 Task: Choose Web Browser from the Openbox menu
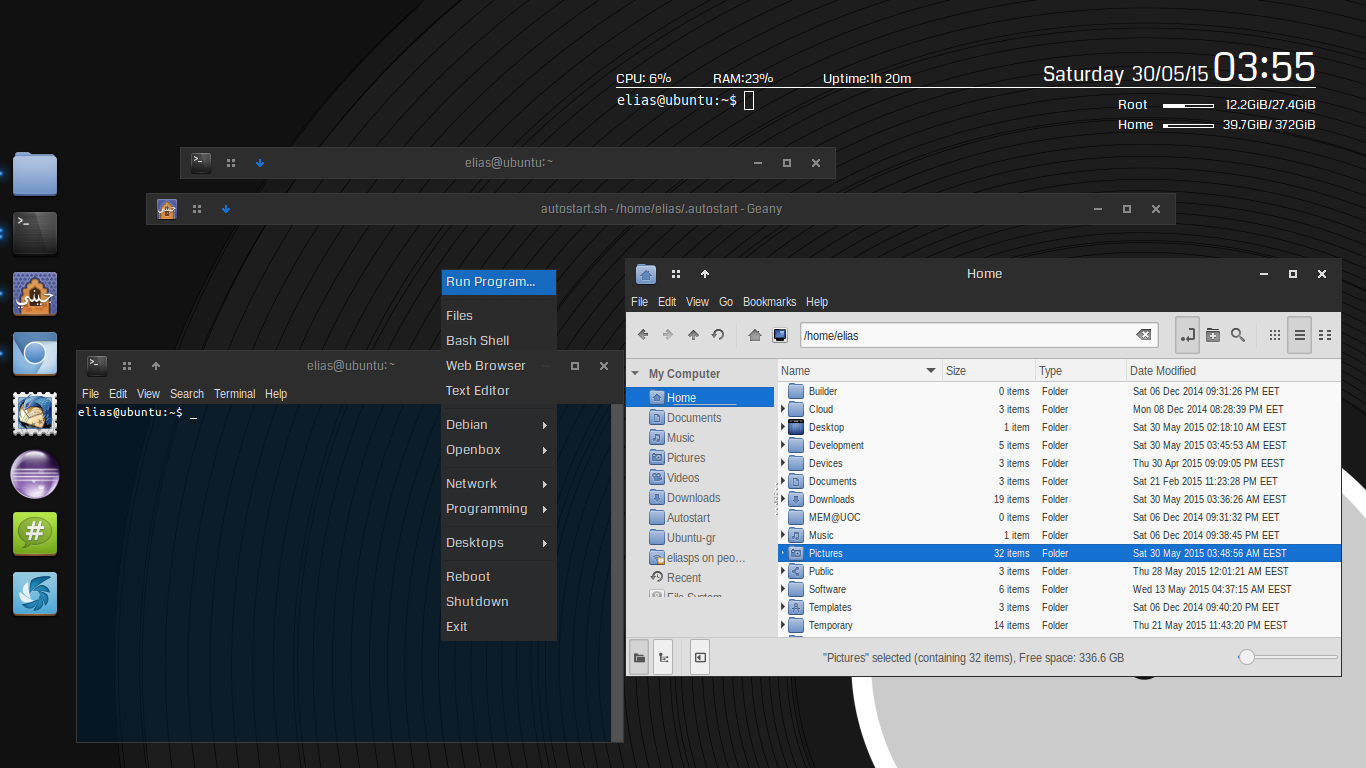499,366
